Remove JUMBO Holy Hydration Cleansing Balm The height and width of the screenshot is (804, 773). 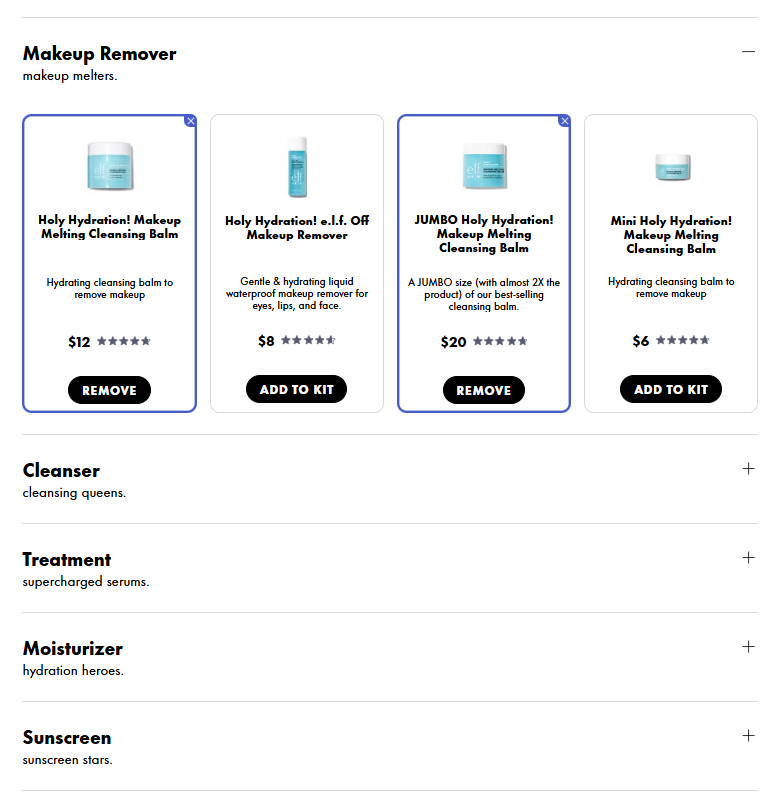pos(483,390)
